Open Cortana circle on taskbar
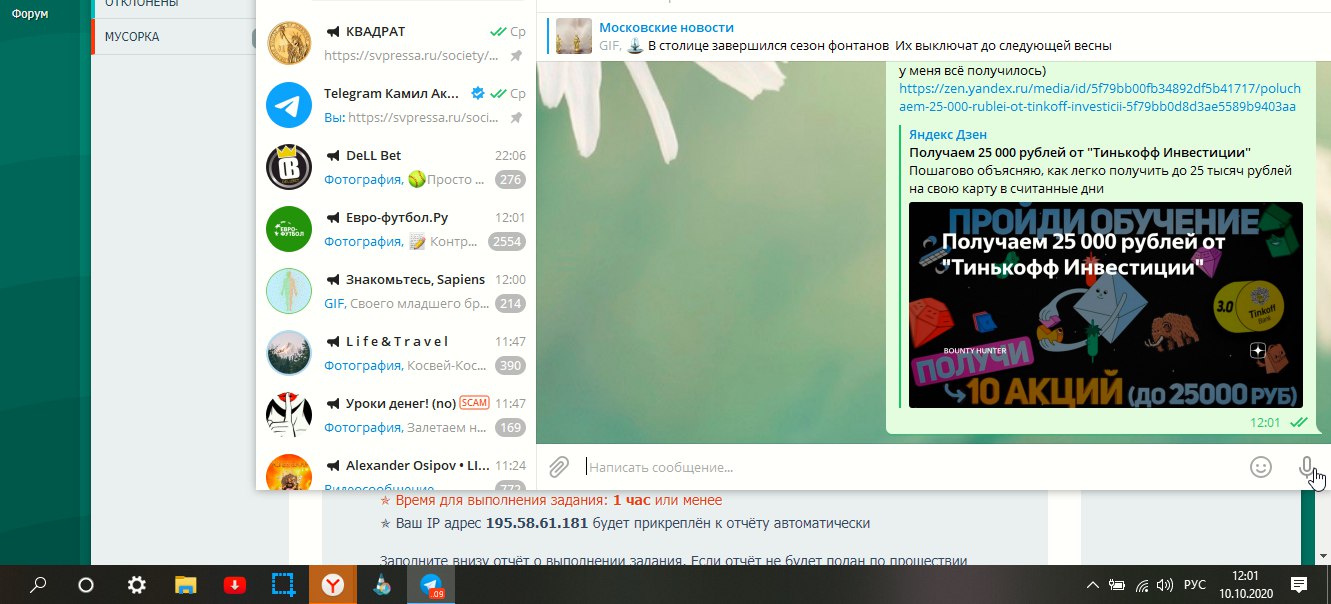1331x604 pixels. [x=86, y=585]
